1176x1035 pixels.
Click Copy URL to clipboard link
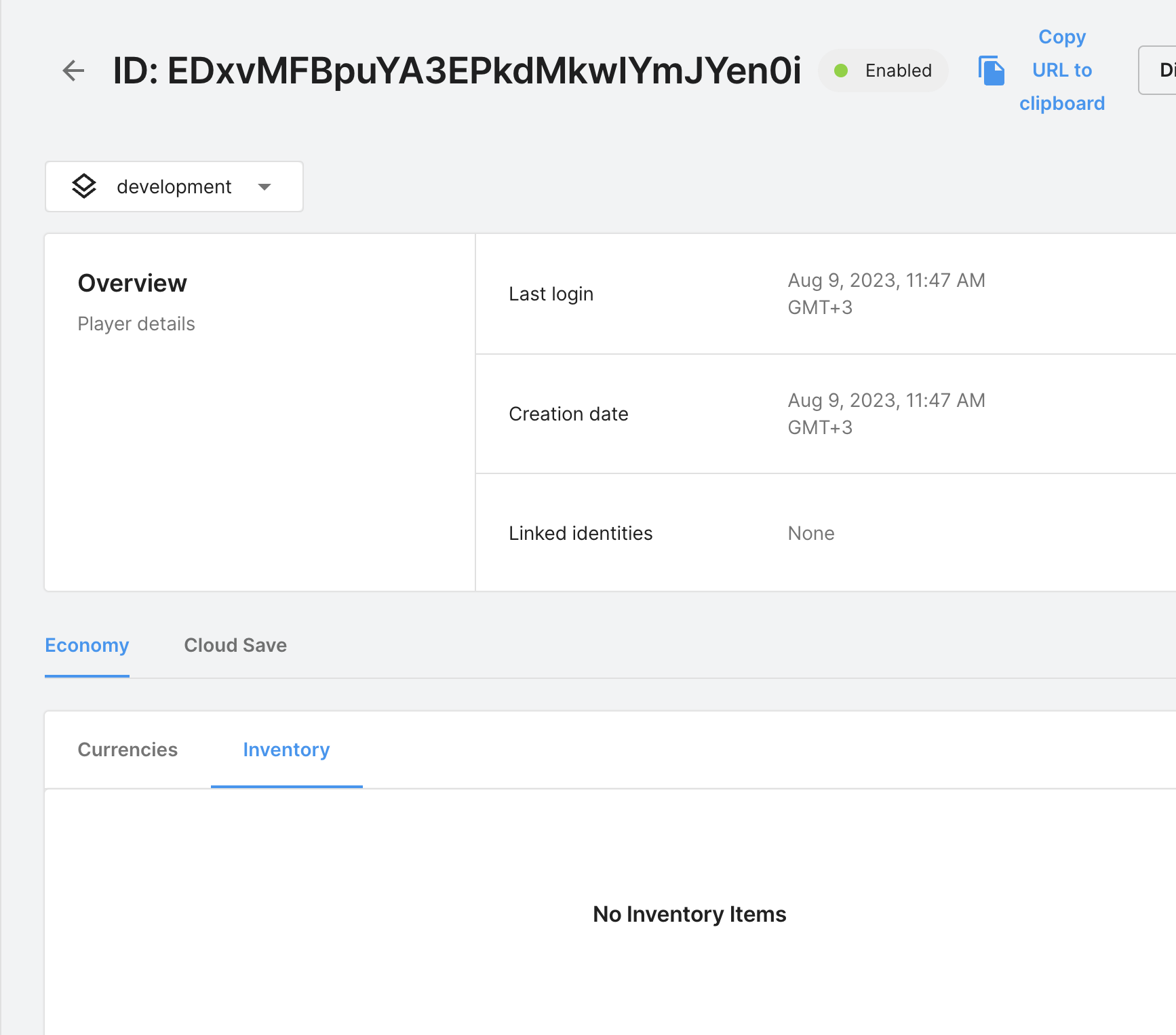click(x=1062, y=71)
